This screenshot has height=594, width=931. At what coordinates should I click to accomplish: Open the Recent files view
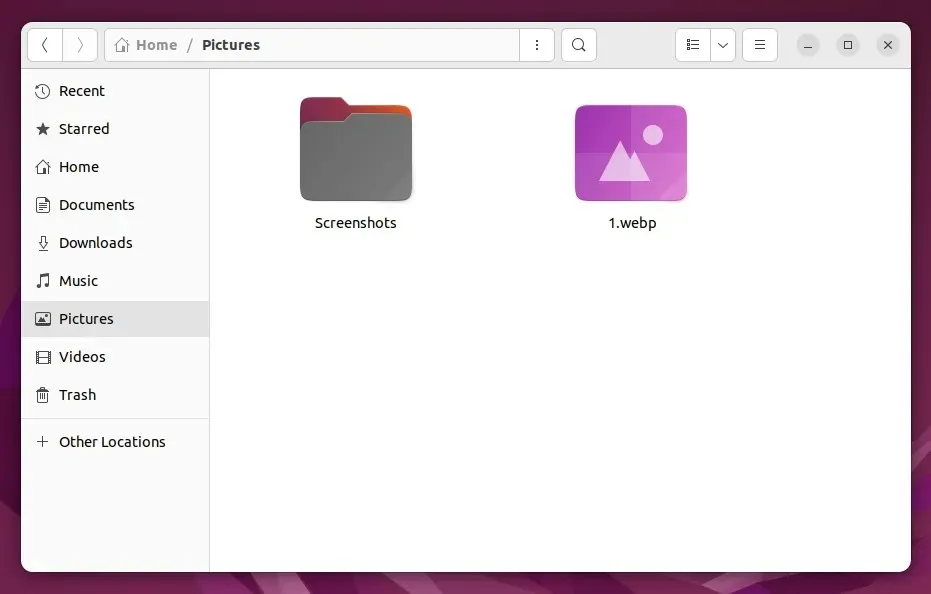[80, 91]
